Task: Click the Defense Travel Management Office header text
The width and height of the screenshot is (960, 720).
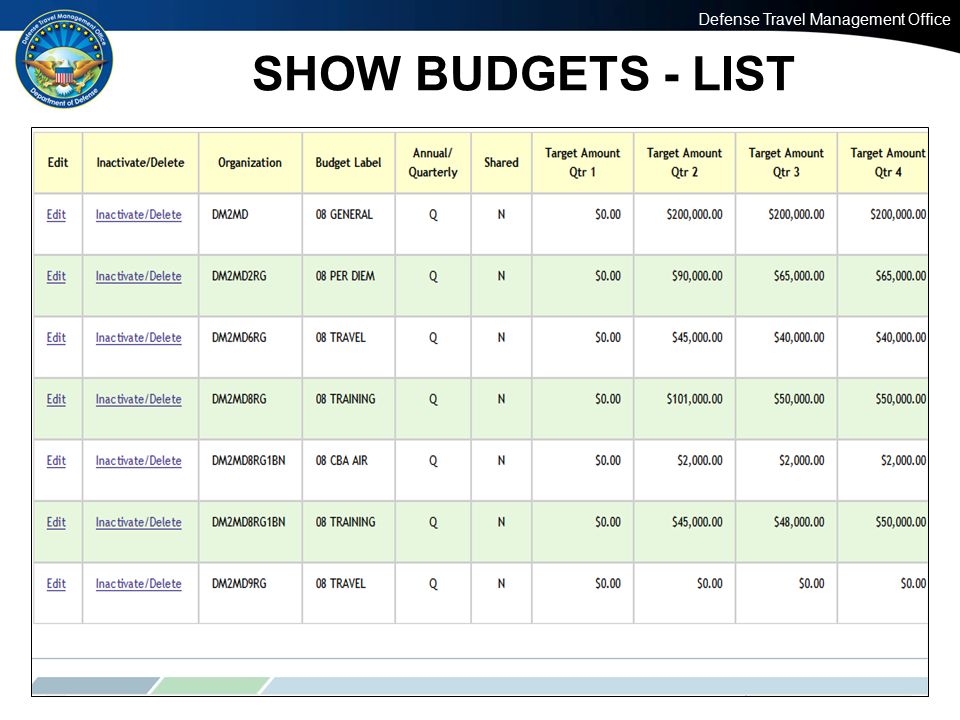Action: (824, 20)
